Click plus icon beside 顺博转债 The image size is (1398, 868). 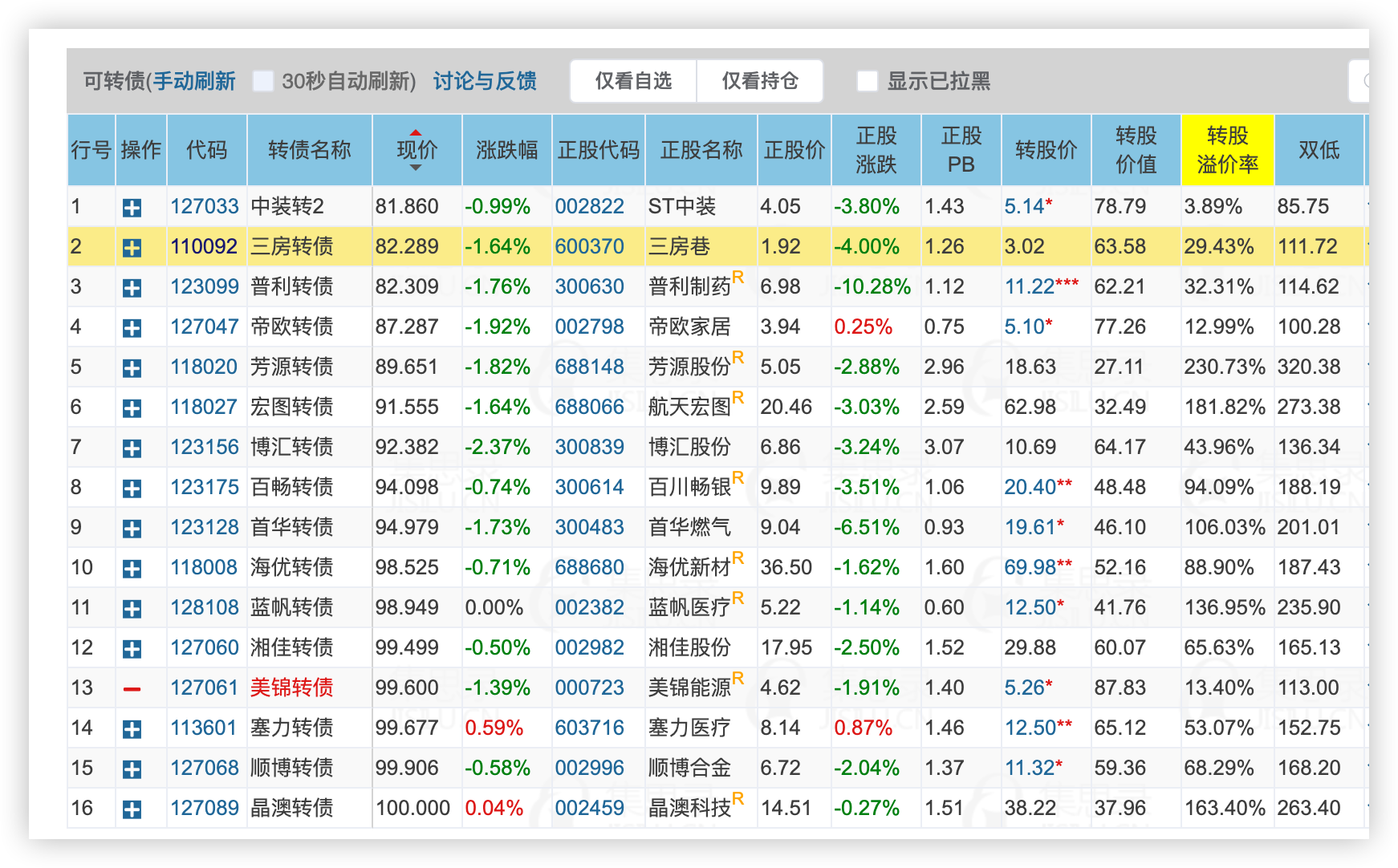tap(132, 769)
